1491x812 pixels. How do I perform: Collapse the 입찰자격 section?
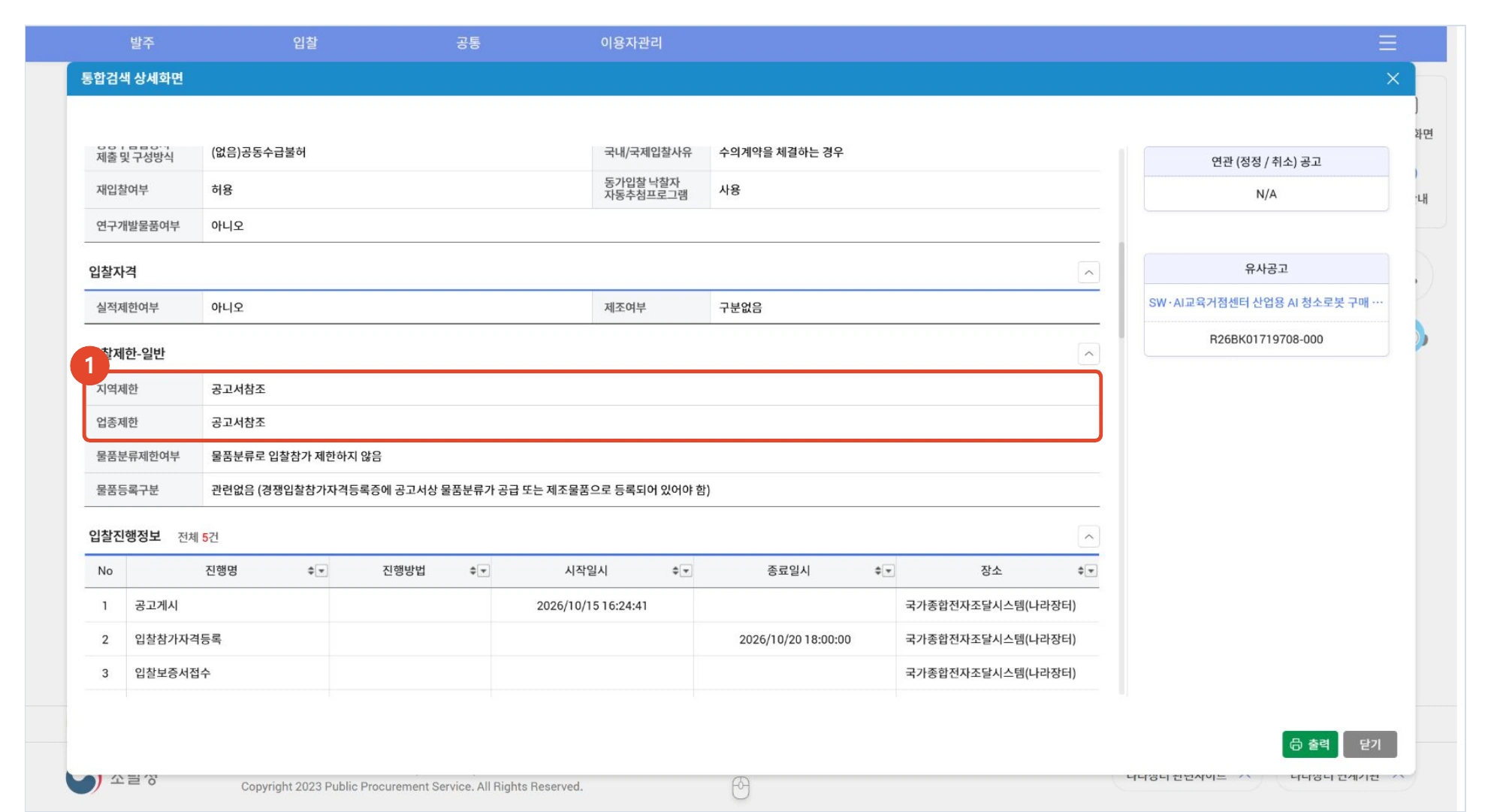pyautogui.click(x=1088, y=273)
